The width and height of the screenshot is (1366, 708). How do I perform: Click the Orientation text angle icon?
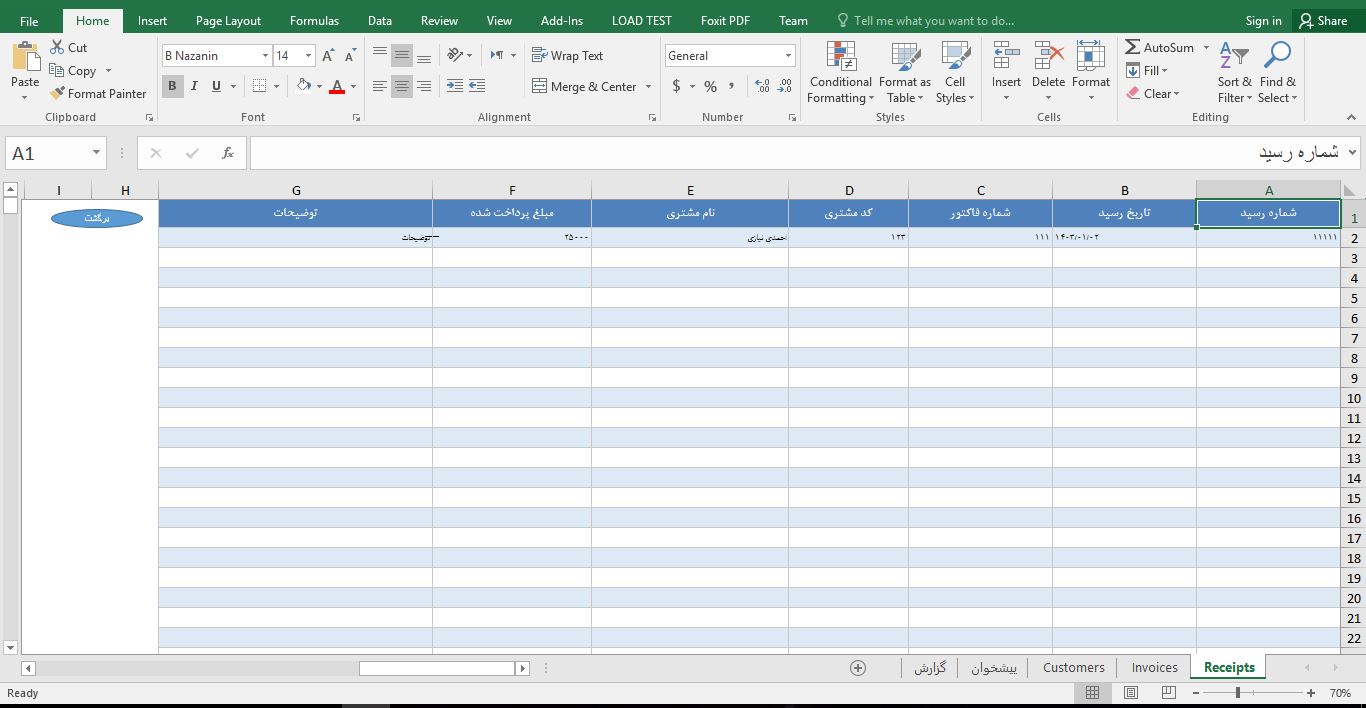tap(455, 55)
